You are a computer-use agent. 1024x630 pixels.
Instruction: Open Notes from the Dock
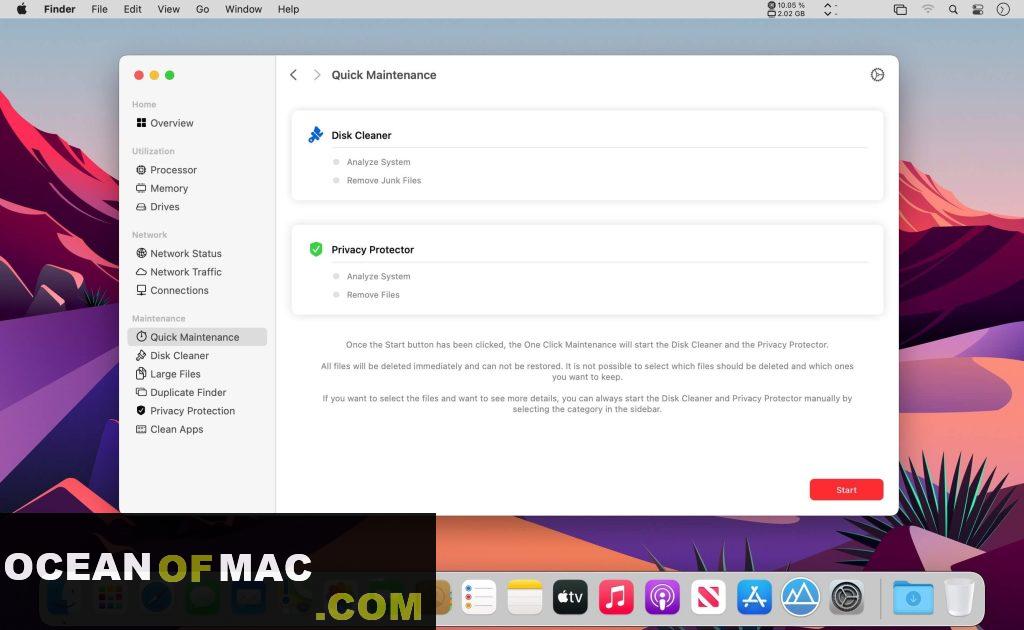pyautogui.click(x=524, y=597)
